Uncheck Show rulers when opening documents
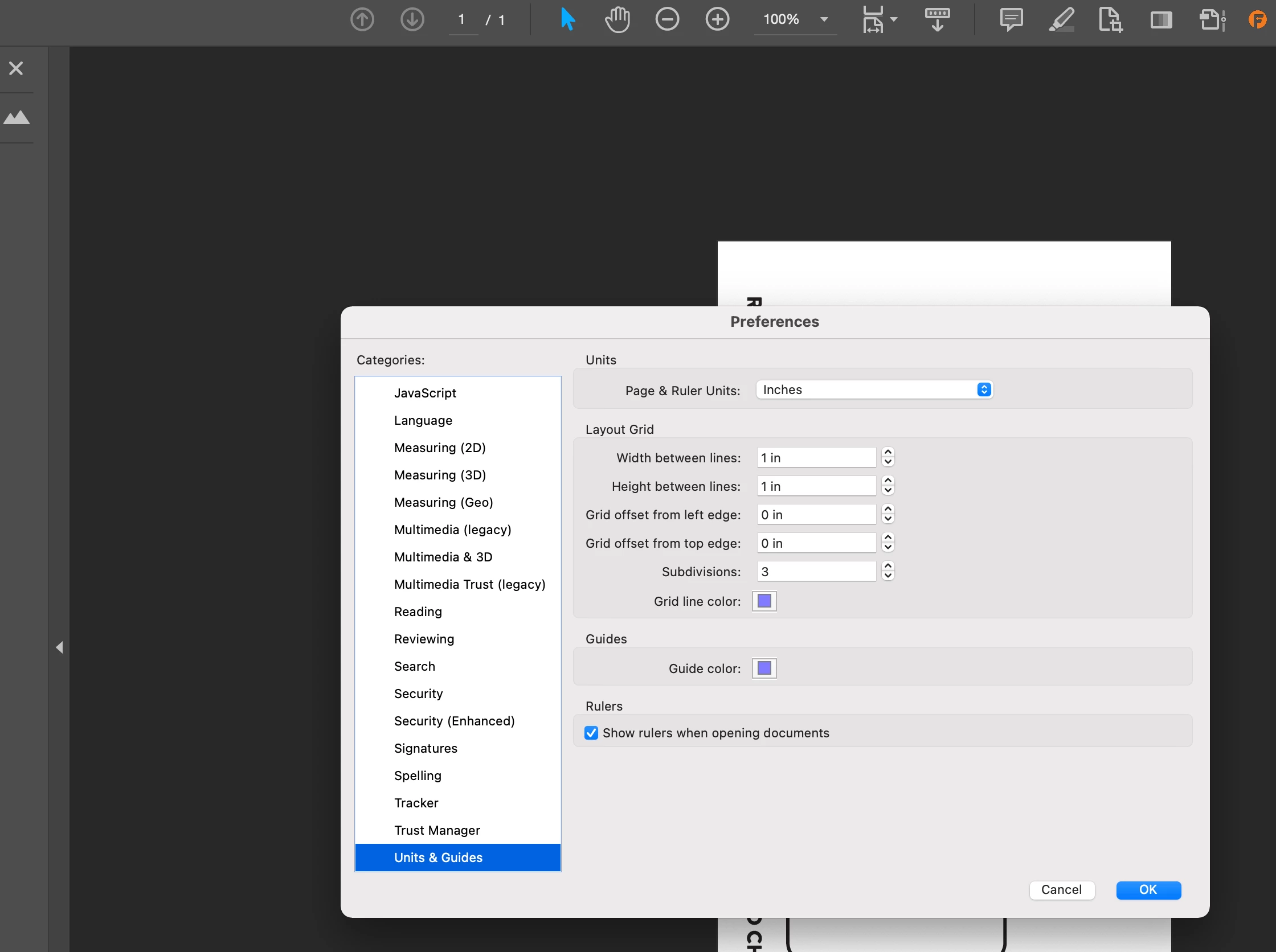This screenshot has height=952, width=1276. [591, 733]
